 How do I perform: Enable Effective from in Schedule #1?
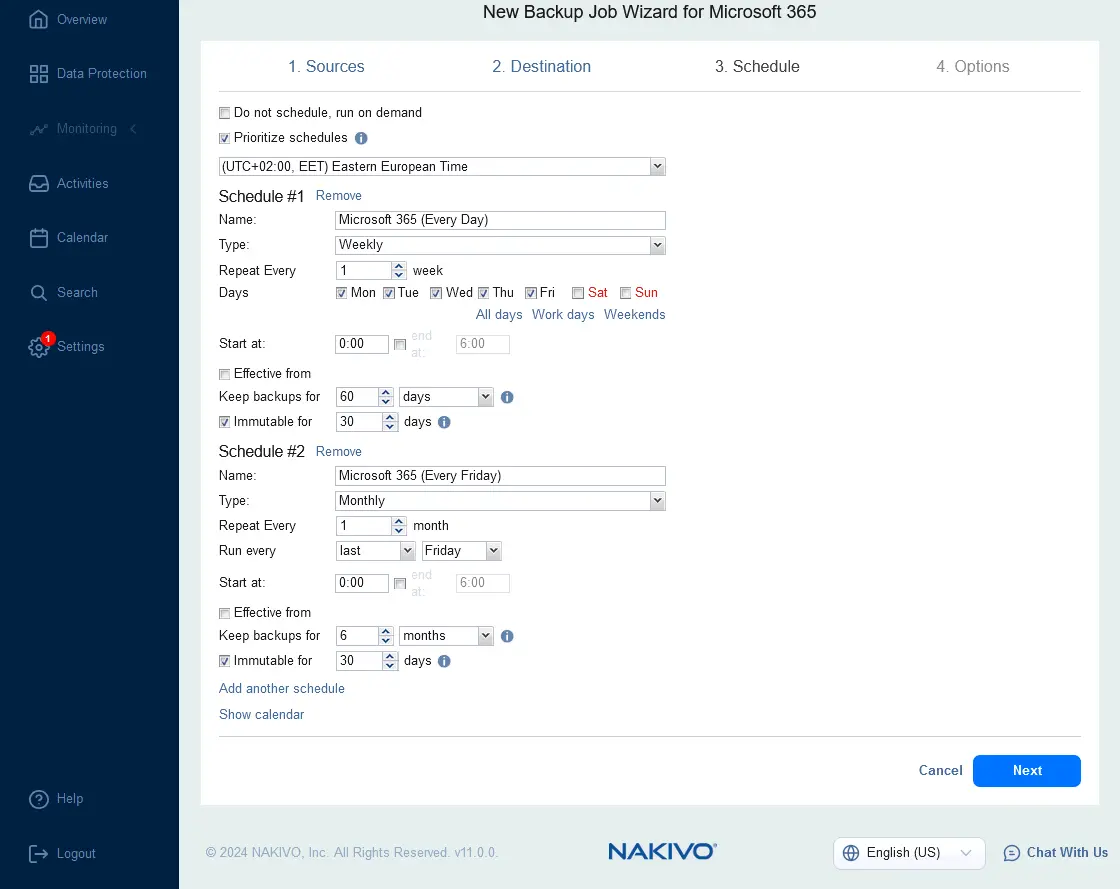coord(224,374)
